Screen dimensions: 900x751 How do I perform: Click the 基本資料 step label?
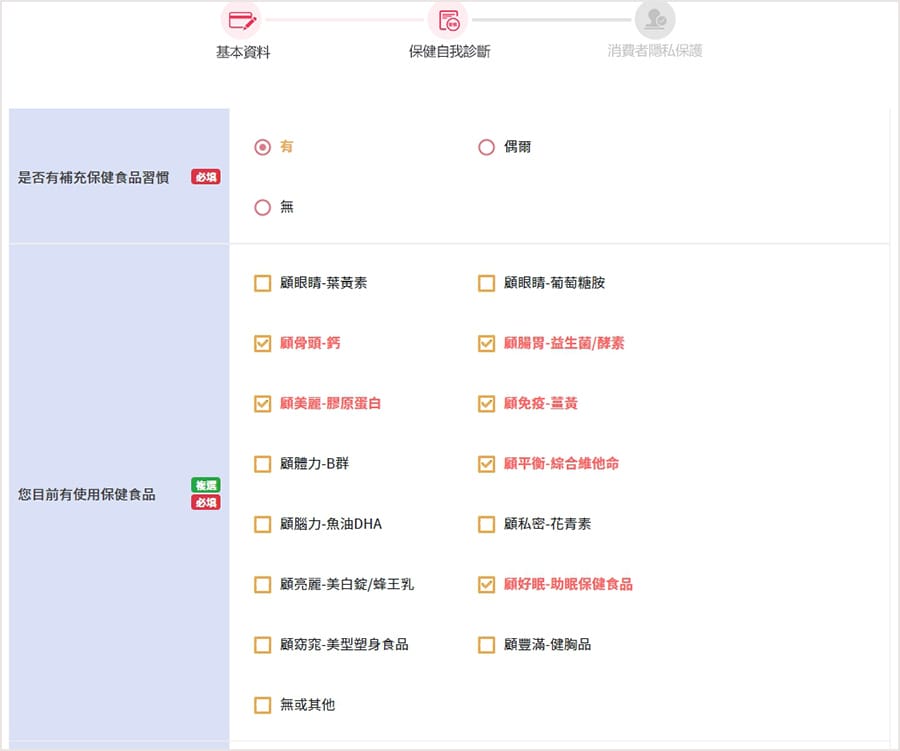[x=243, y=52]
